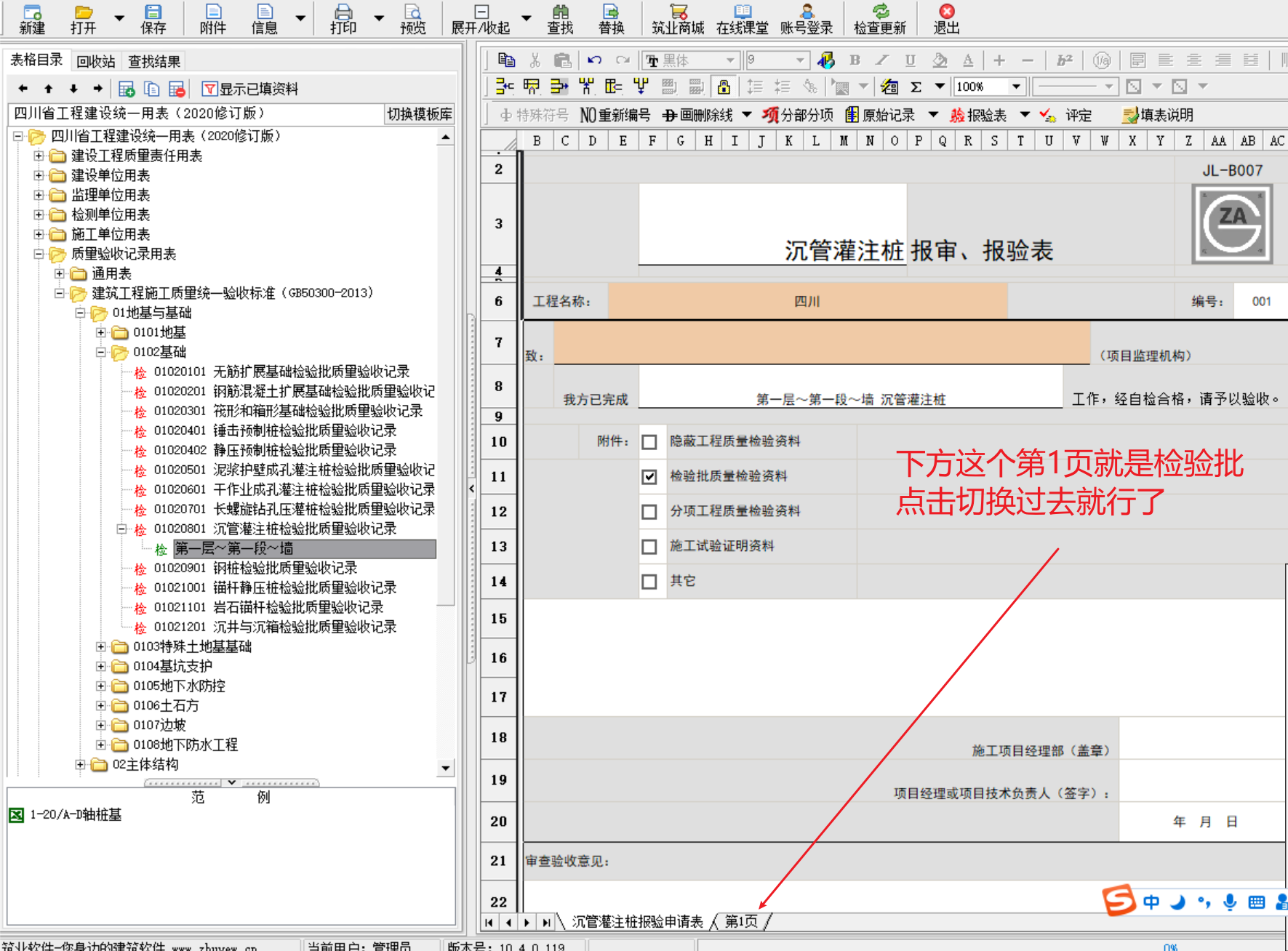Click Sogou 中 language toggle
Viewport: 1288px width, 951px height.
coord(1151,902)
